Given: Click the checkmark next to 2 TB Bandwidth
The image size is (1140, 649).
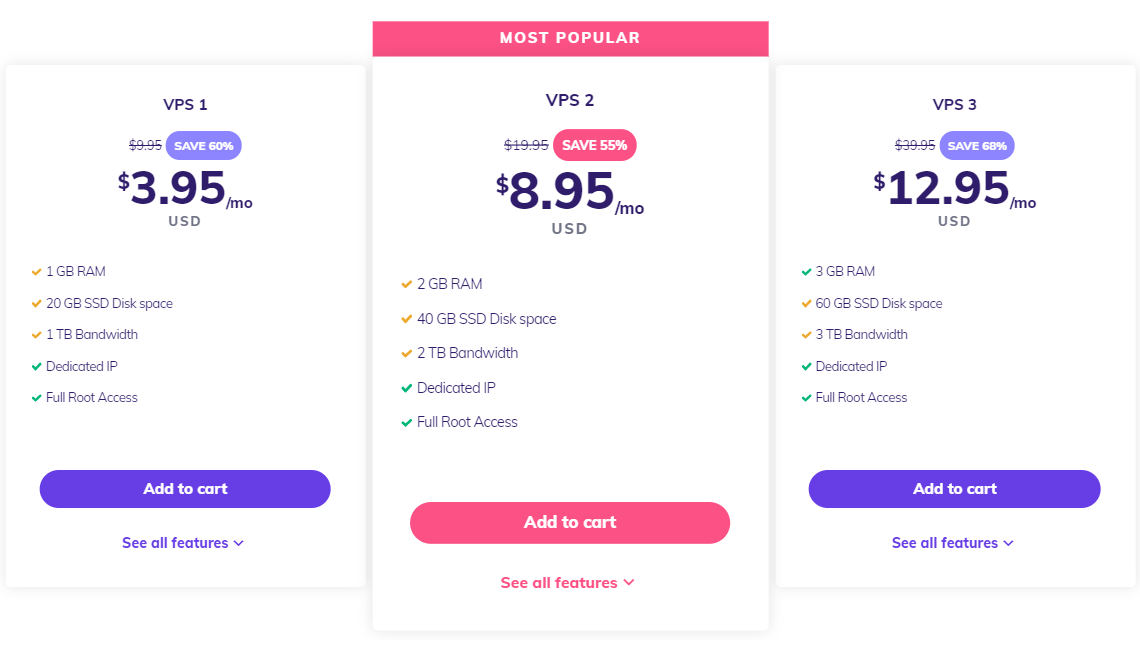Looking at the screenshot, I should click(406, 353).
